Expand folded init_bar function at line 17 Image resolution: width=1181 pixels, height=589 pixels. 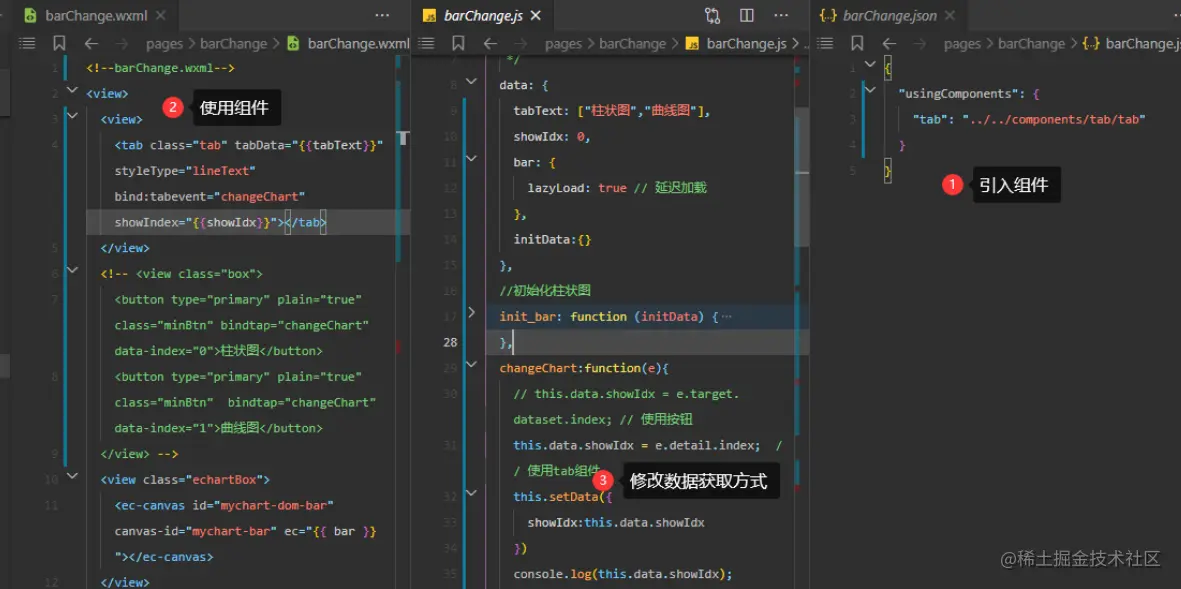(x=471, y=312)
